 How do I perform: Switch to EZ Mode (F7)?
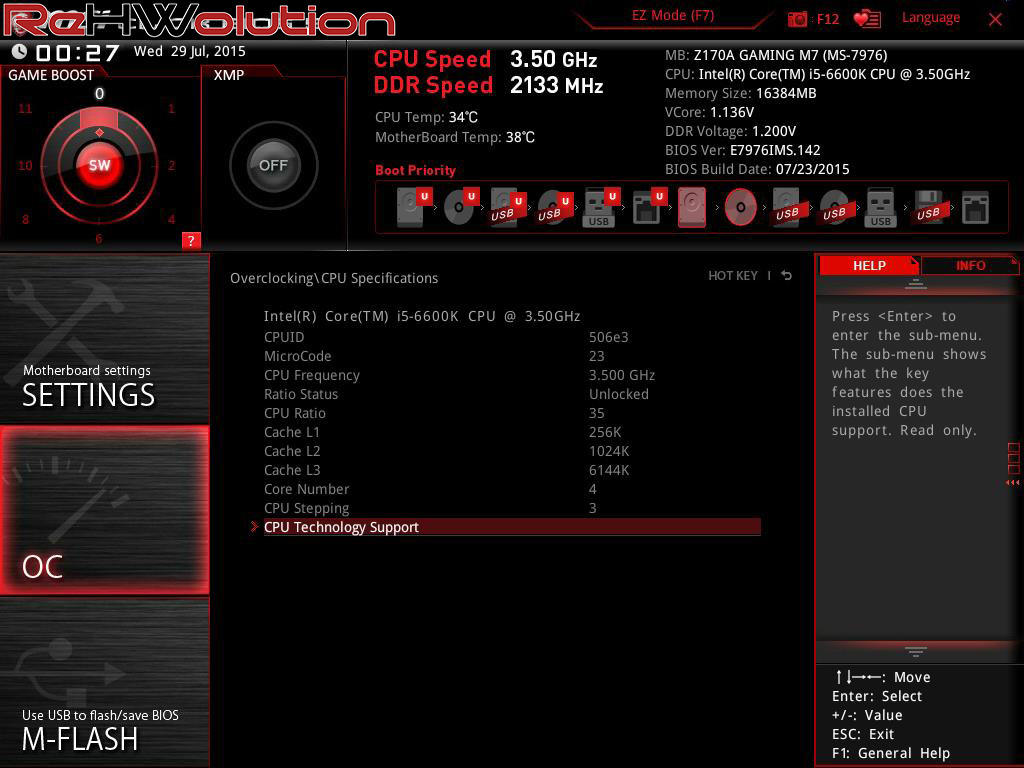click(672, 16)
